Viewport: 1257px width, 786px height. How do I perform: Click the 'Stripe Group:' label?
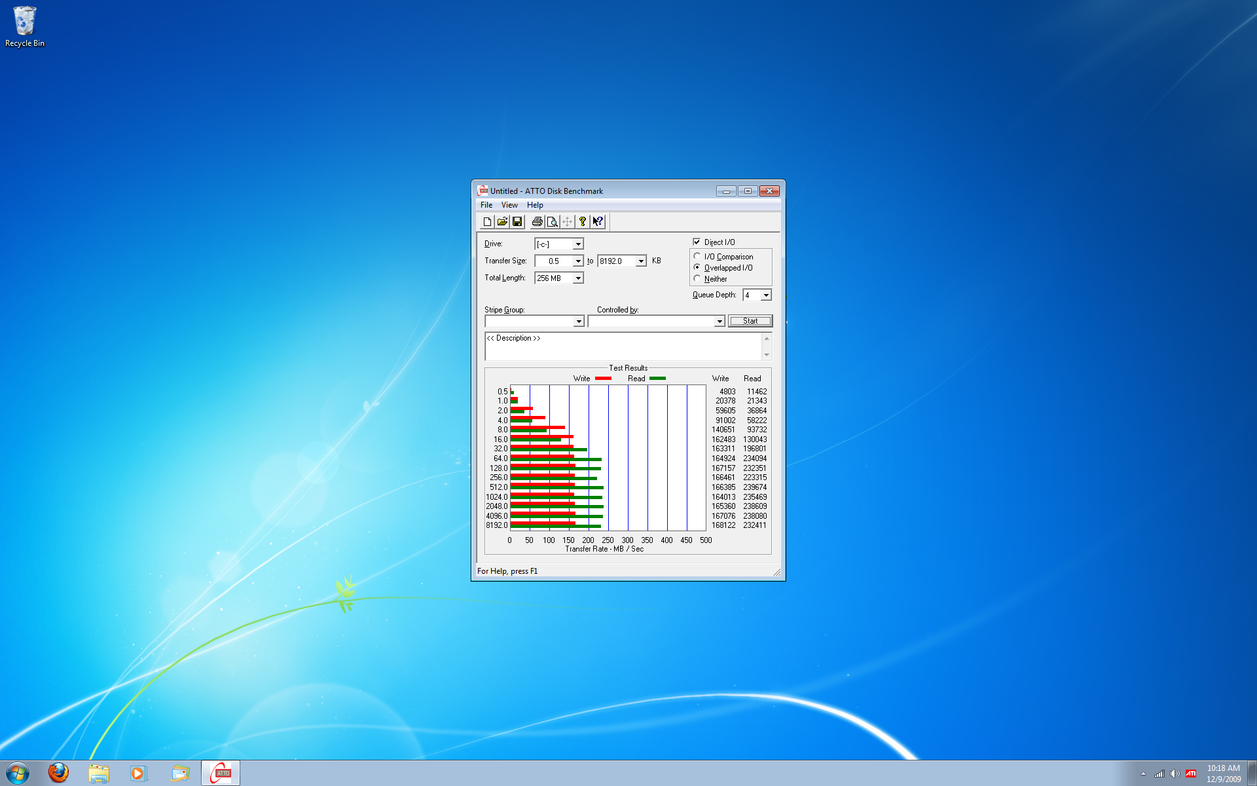point(505,310)
